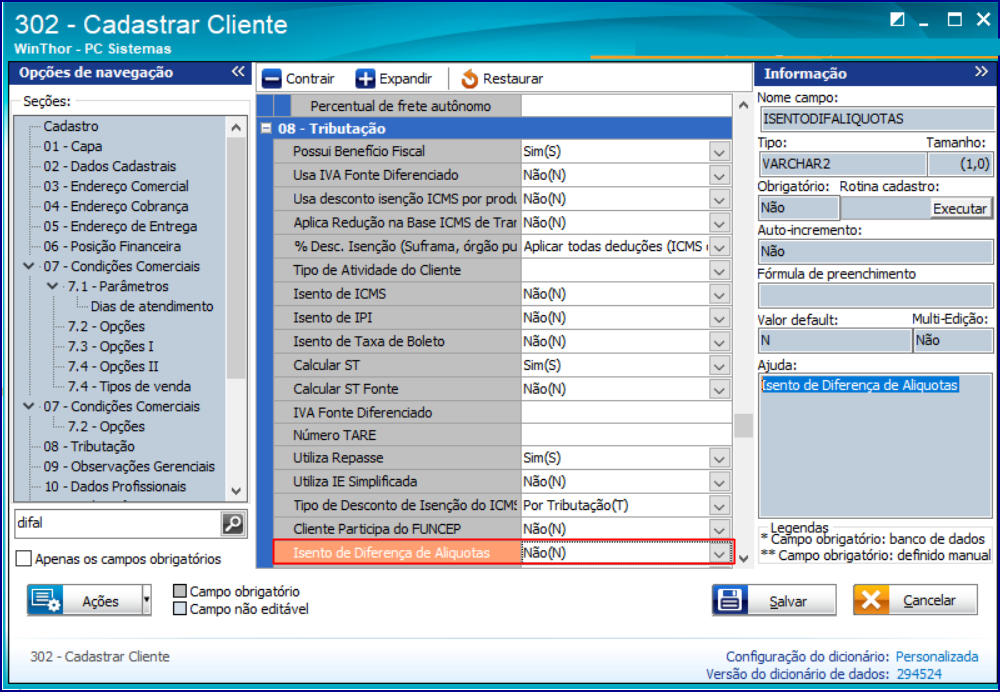
Task: Click the Ações list gear icon
Action: [45, 600]
